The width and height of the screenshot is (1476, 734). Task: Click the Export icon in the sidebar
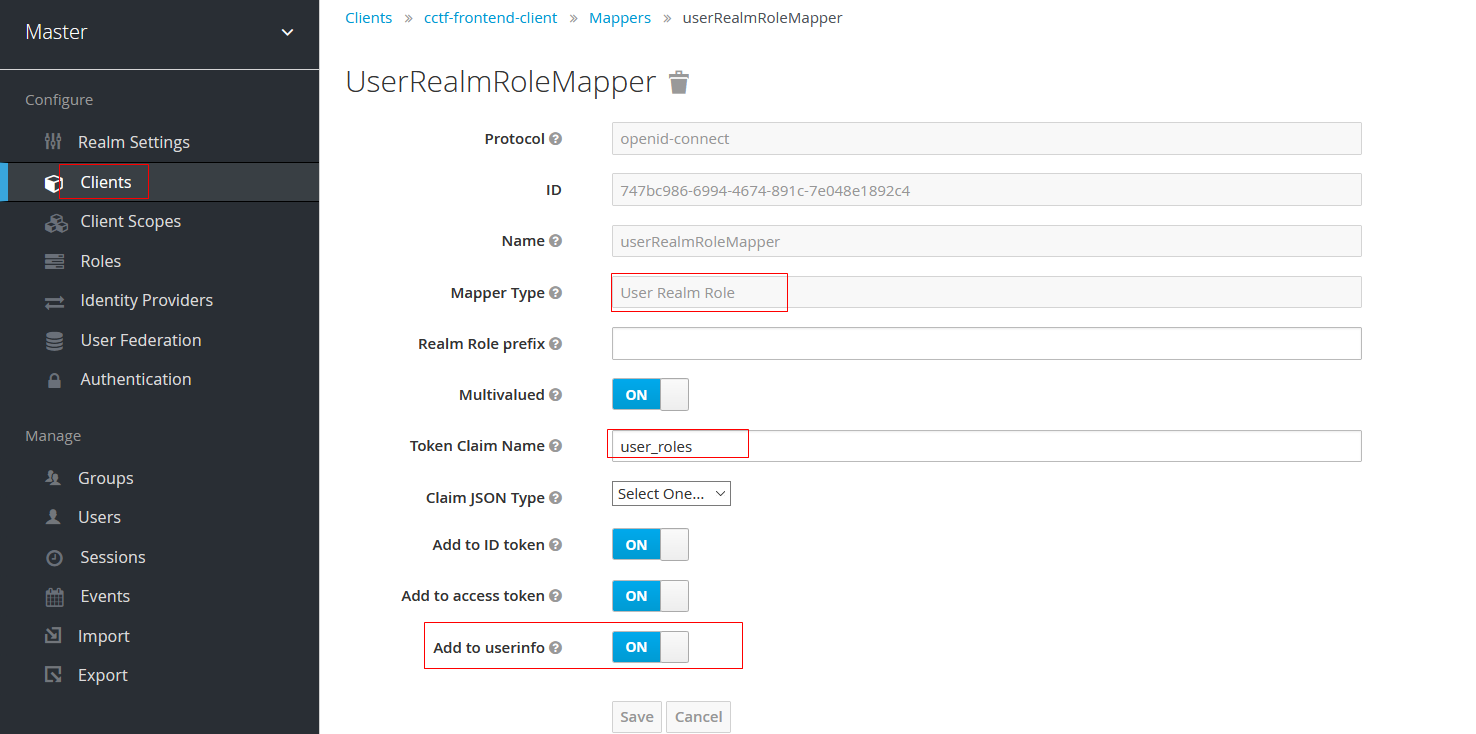coord(53,675)
